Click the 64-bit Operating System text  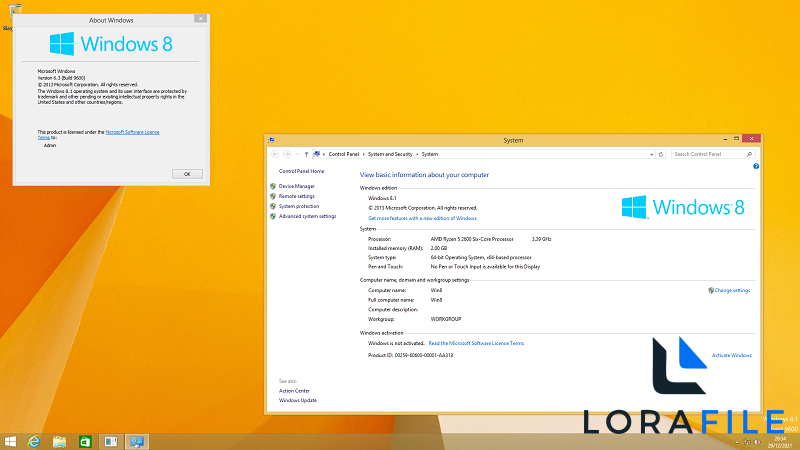click(x=481, y=258)
